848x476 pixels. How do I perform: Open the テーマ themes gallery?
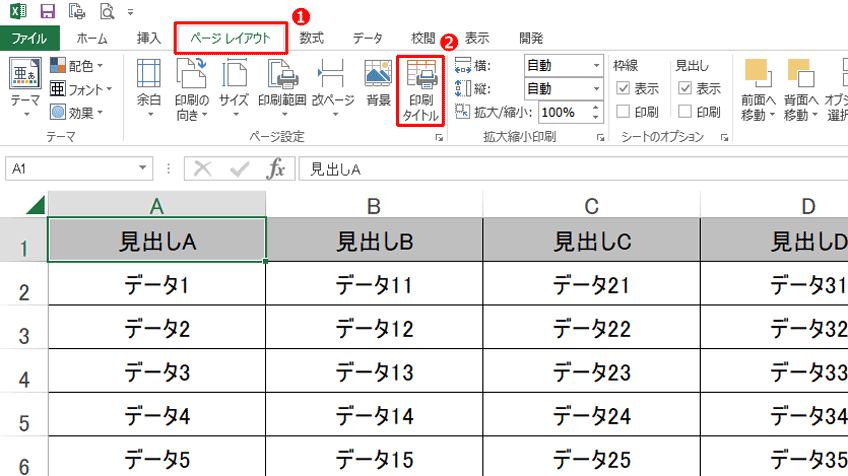click(25, 88)
